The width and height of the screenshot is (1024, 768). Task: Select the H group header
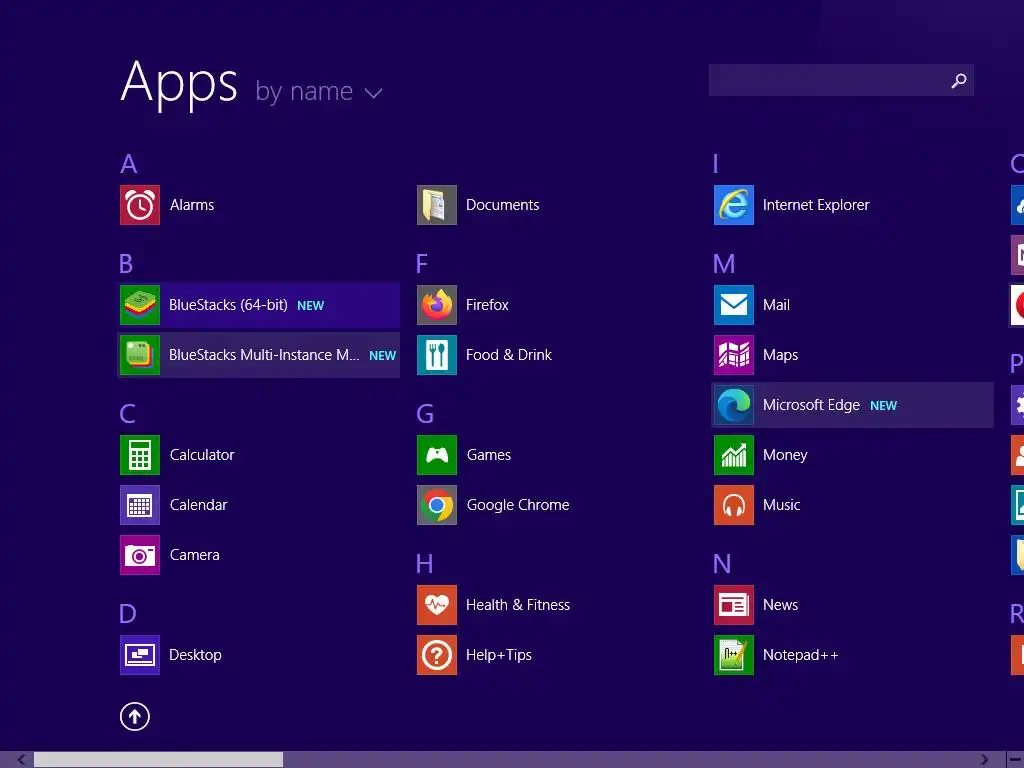click(x=424, y=564)
